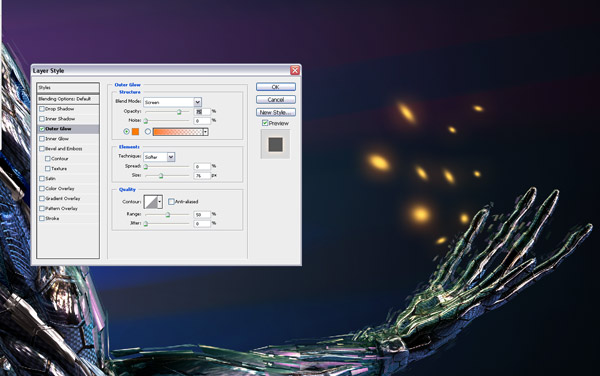
Task: Open Blending Options: Default section
Action: coord(68,99)
